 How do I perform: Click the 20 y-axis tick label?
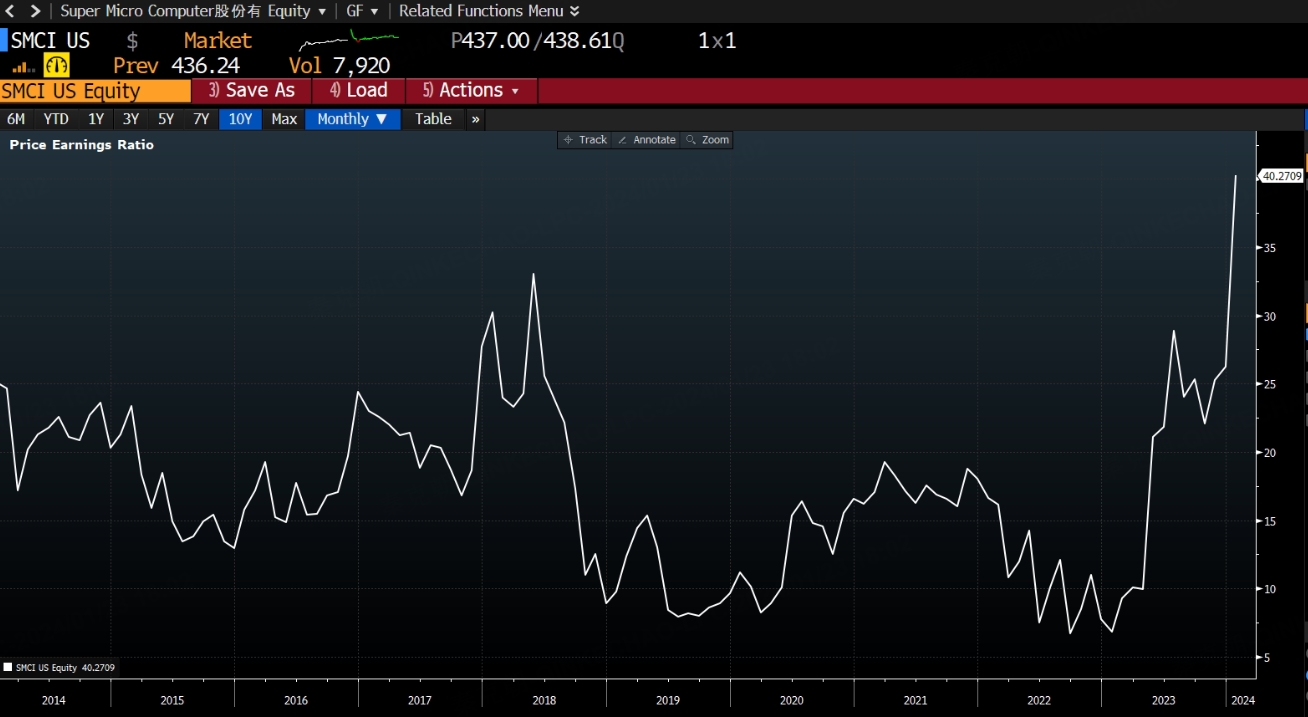1270,453
